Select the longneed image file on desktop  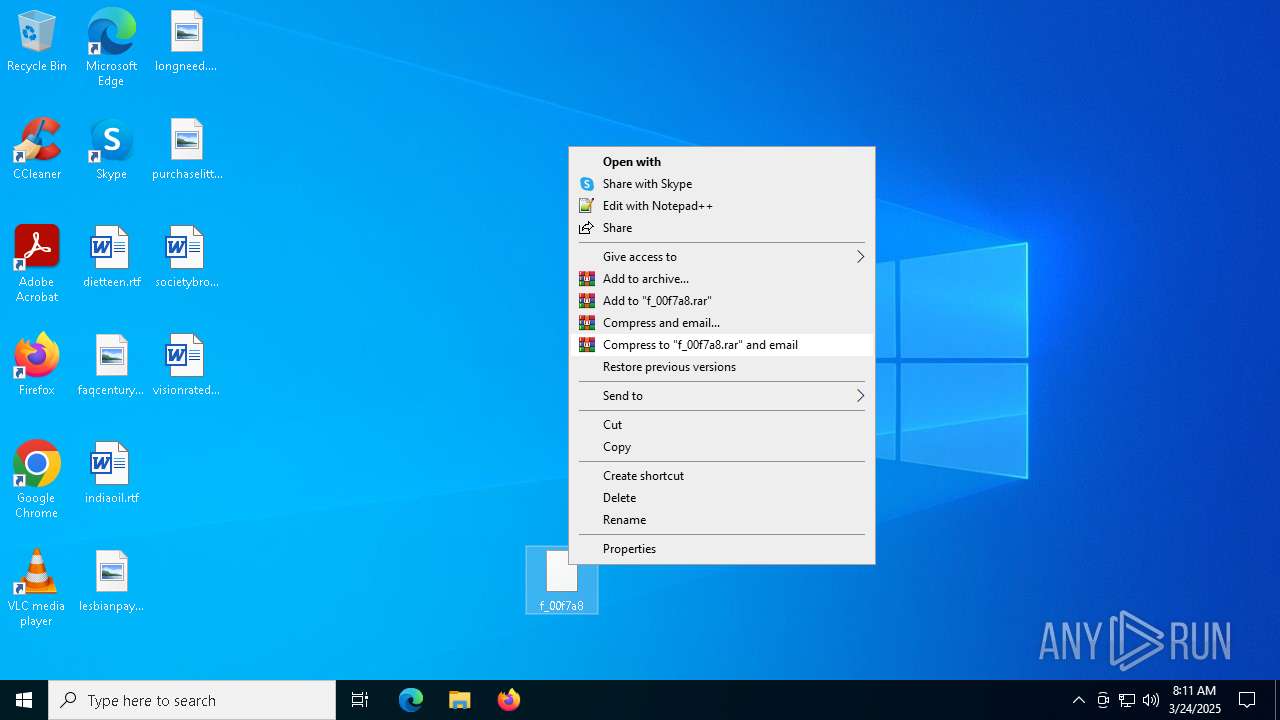(186, 41)
